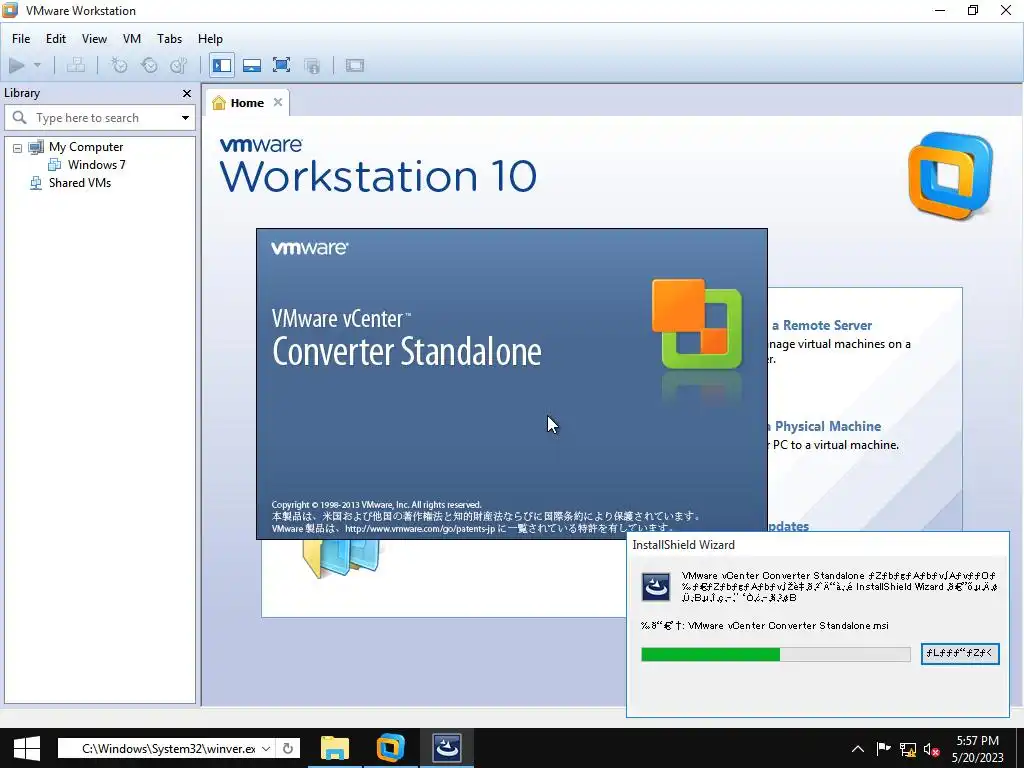Switch to InstallShield taskbar icon
The image size is (1024, 768).
[447, 748]
